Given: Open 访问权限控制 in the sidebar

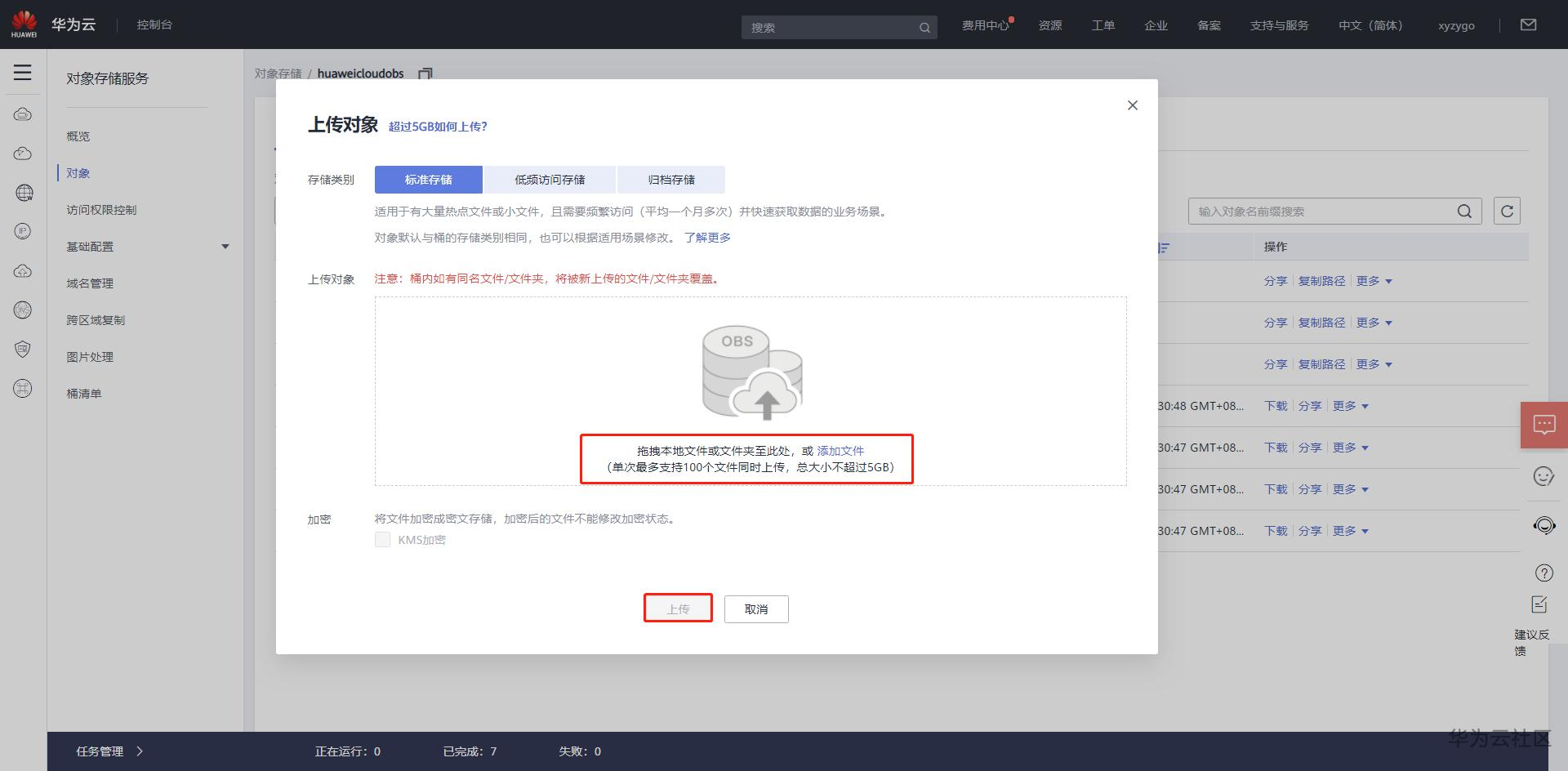Looking at the screenshot, I should [x=101, y=210].
